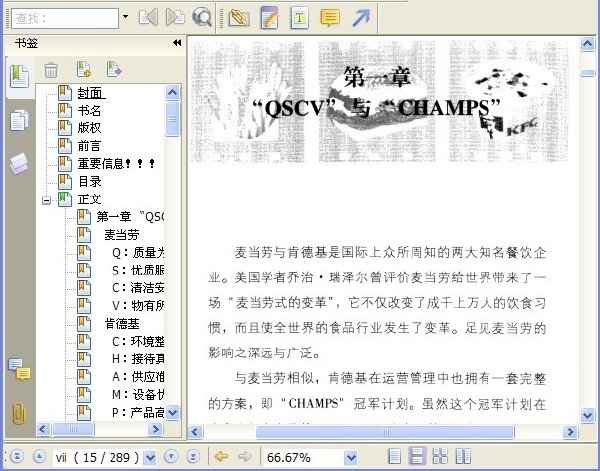The image size is (600, 471).
Task: Switch to continuous page layout
Action: click(x=417, y=456)
